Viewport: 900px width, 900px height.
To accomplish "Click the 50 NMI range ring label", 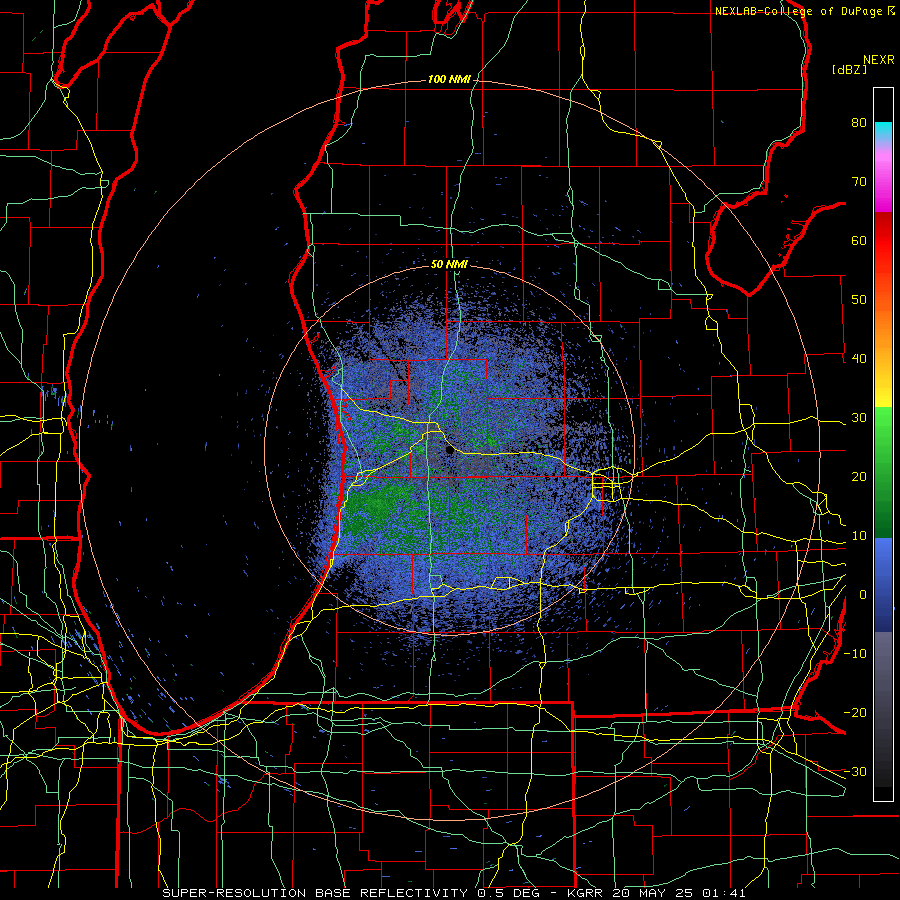I will point(449,265).
